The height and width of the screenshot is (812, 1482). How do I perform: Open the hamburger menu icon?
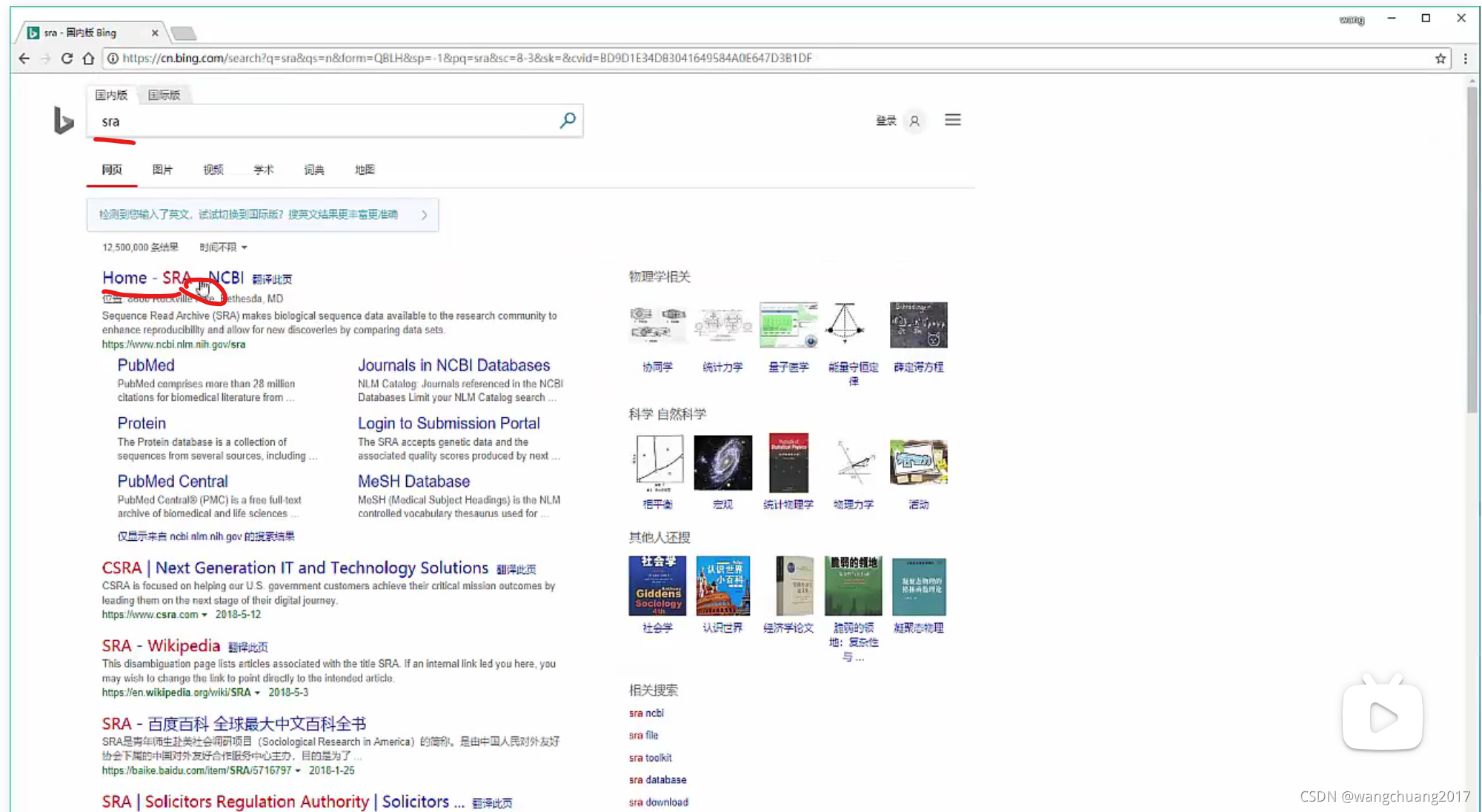952,120
